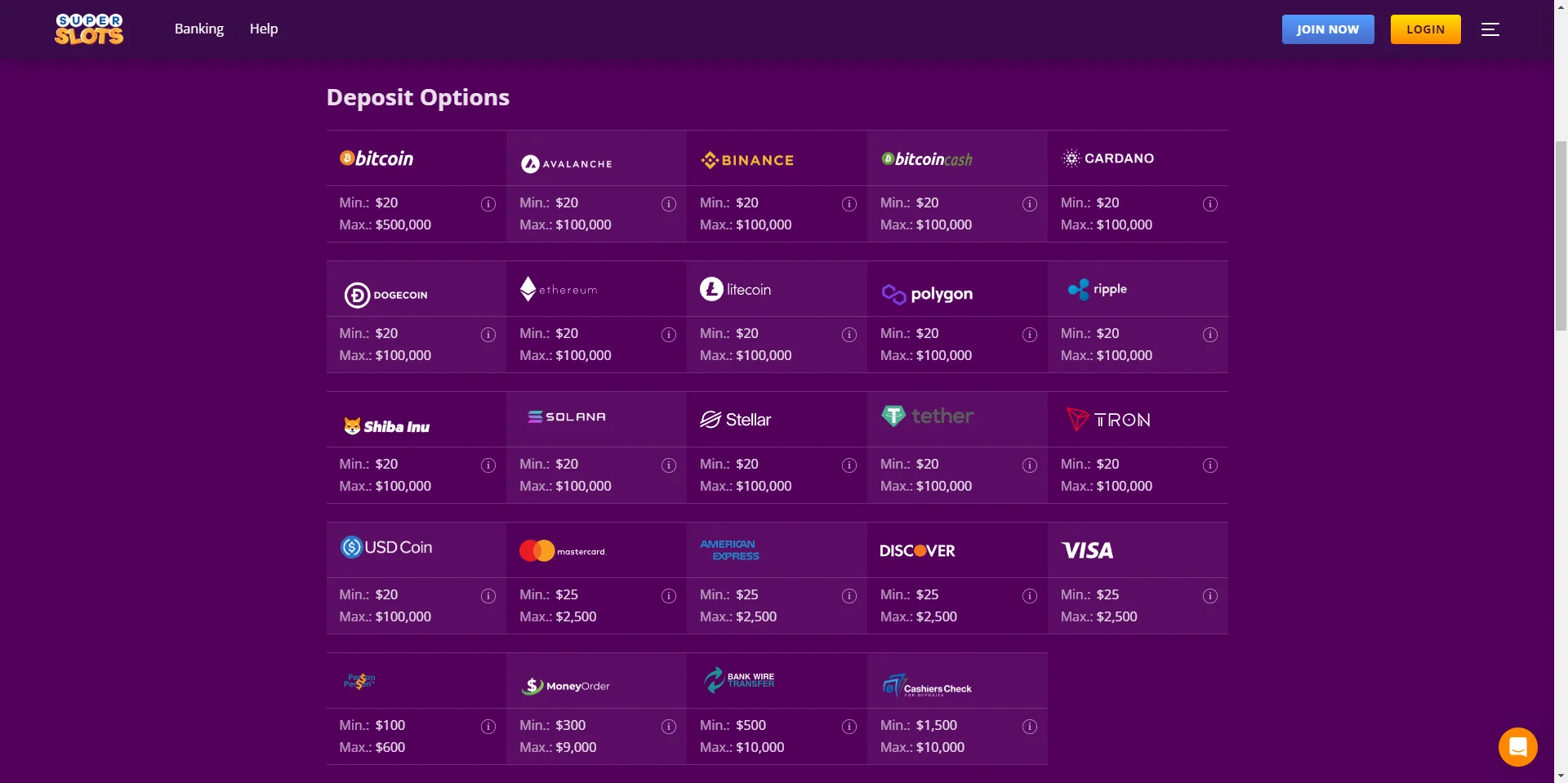Screen dimensions: 1568x783
Task: Select the Binance deposit logo
Action: [747, 160]
